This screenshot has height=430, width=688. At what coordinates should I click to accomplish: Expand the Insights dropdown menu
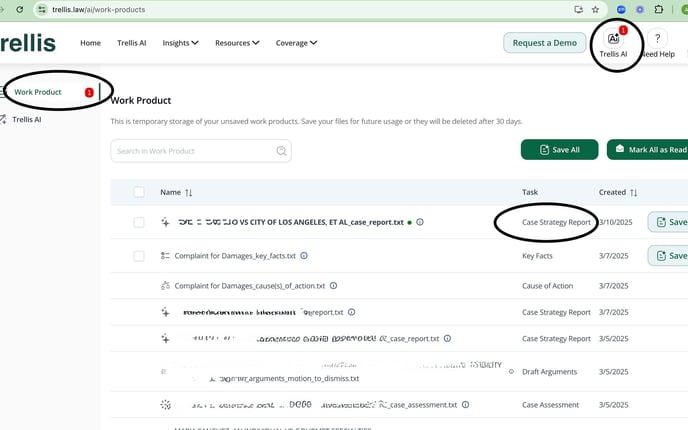tap(180, 43)
